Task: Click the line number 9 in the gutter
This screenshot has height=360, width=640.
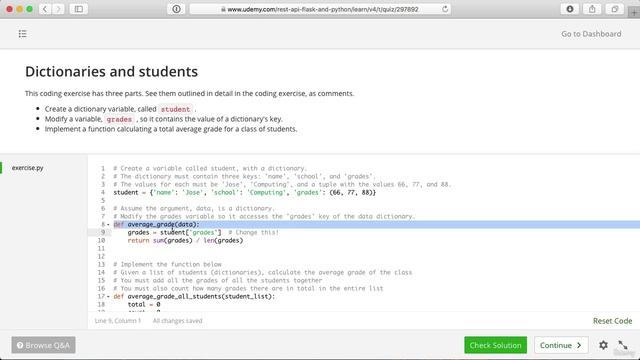Action: point(103,233)
